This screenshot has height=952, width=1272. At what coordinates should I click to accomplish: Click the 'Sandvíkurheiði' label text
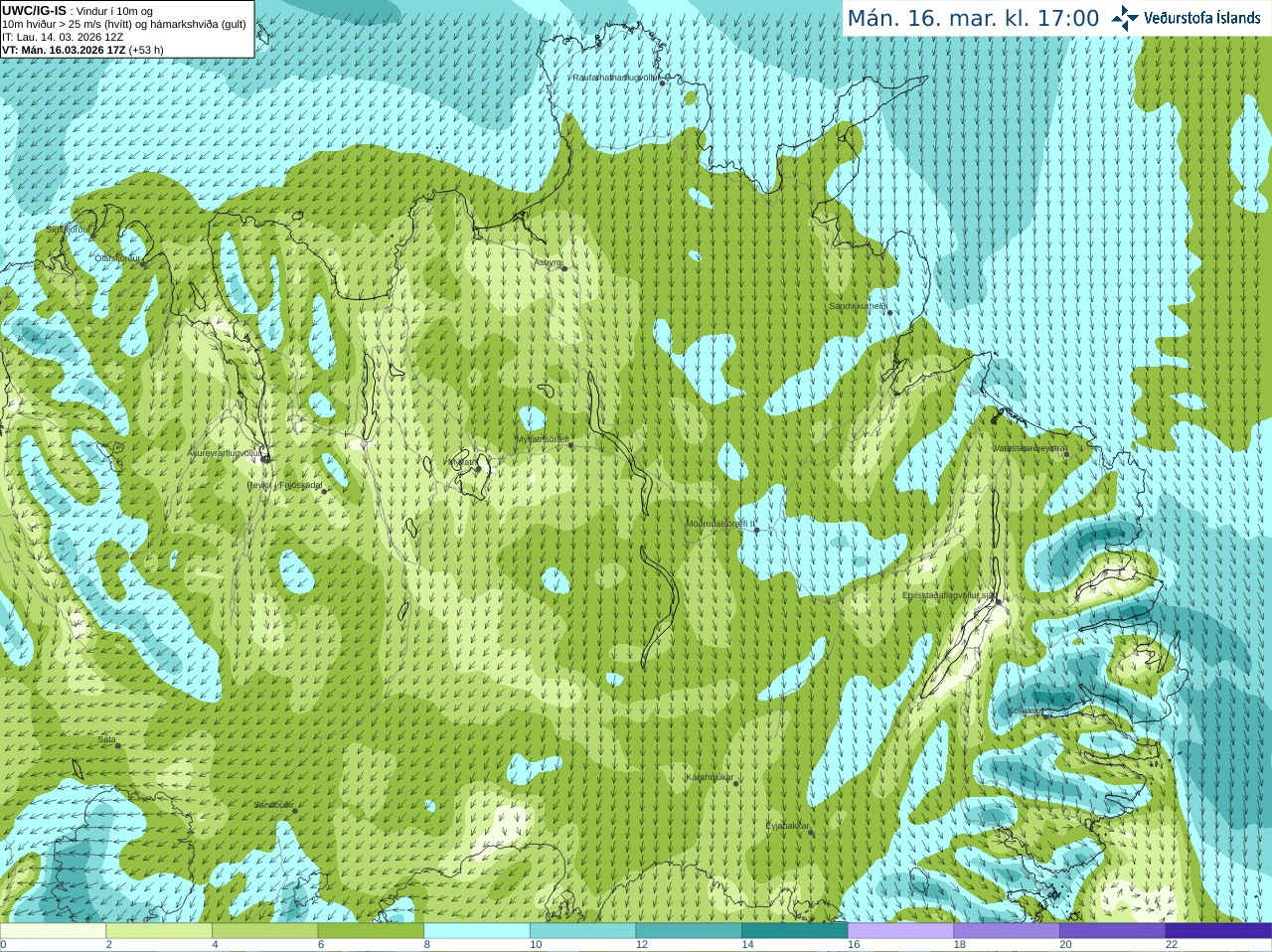click(859, 306)
